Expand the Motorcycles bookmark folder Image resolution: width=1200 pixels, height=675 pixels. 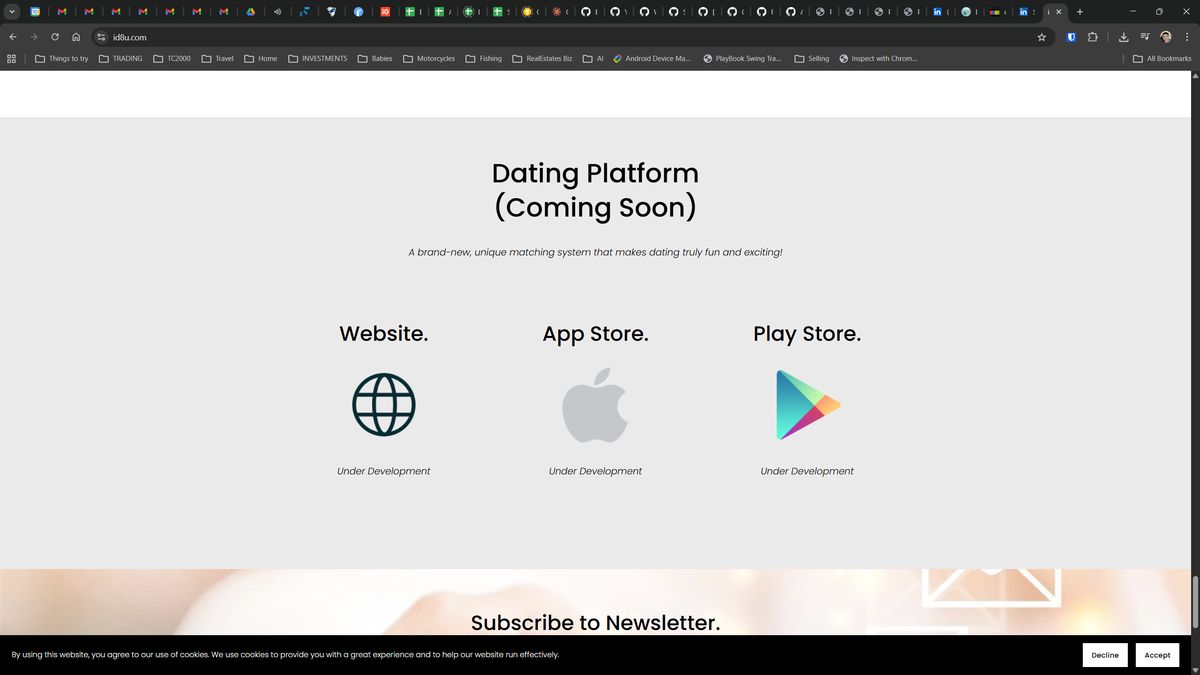(429, 59)
